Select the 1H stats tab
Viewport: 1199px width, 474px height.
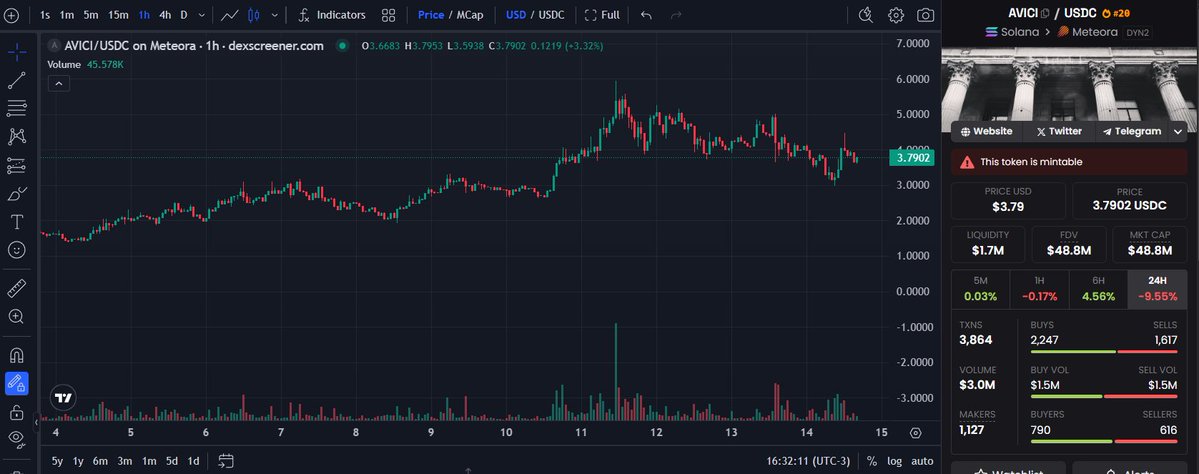(1039, 289)
